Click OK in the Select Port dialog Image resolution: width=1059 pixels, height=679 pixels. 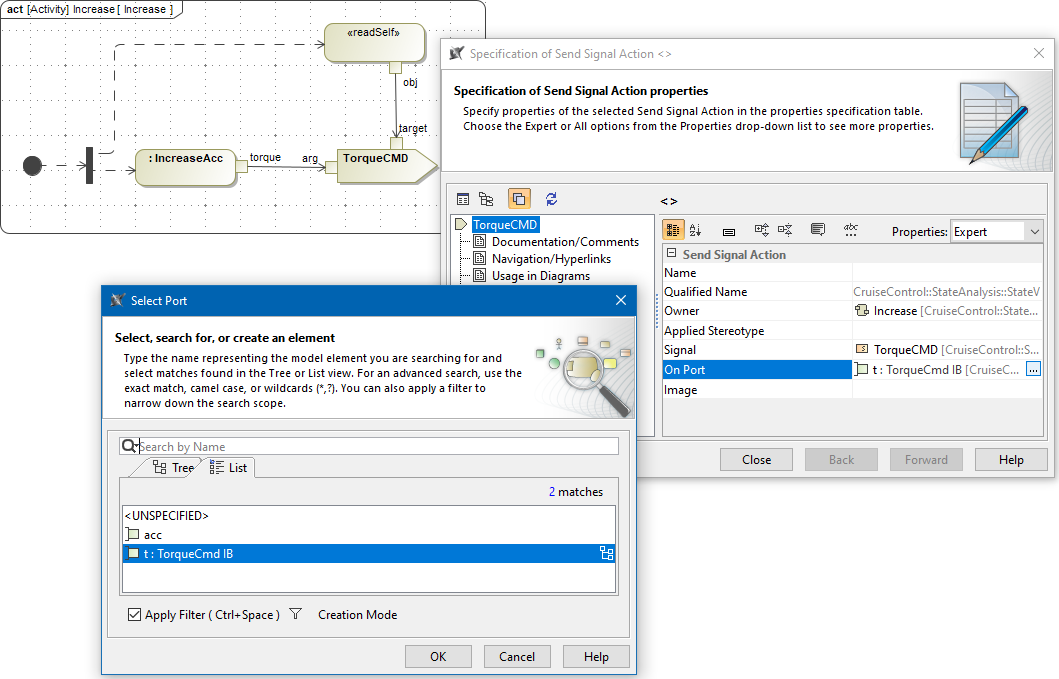[438, 657]
